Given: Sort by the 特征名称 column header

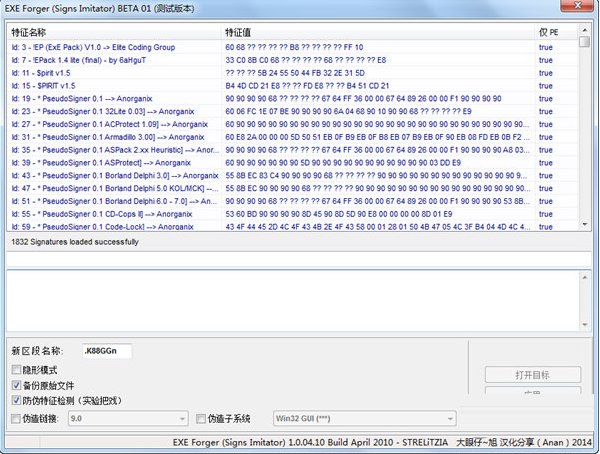Looking at the screenshot, I should point(114,33).
